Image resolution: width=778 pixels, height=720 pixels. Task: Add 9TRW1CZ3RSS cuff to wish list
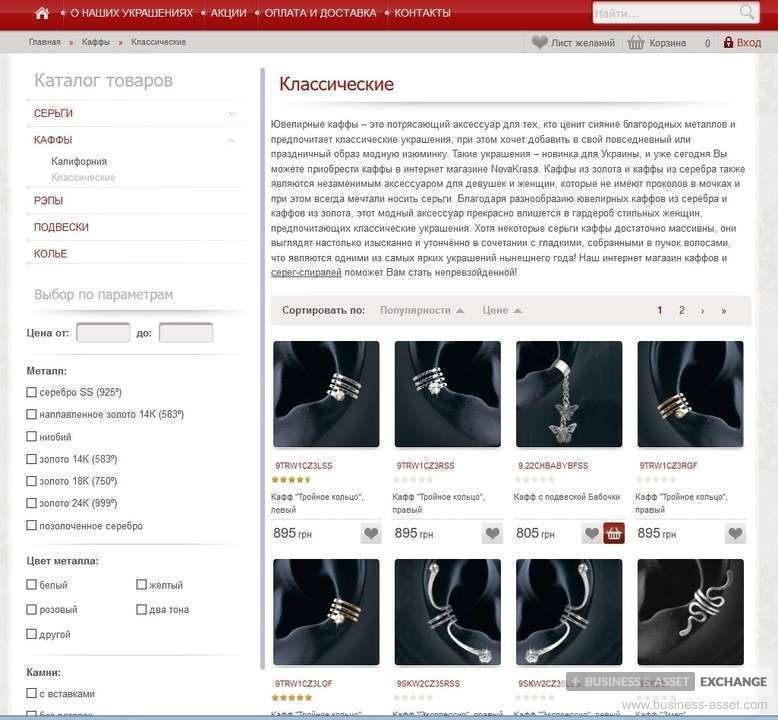point(492,533)
